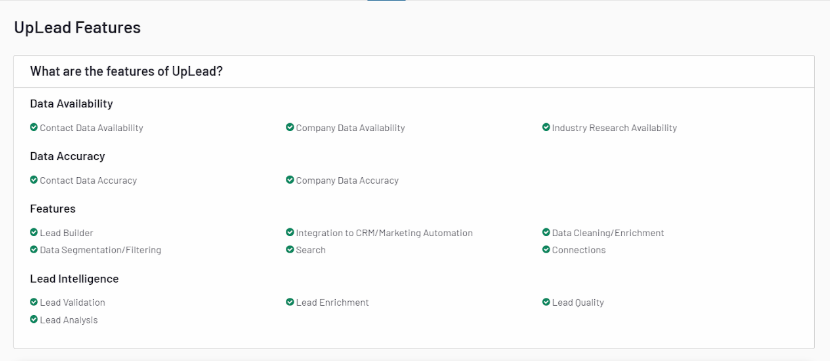Click the 'Company Data Accuracy' label
The height and width of the screenshot is (361, 830).
pyautogui.click(x=347, y=181)
